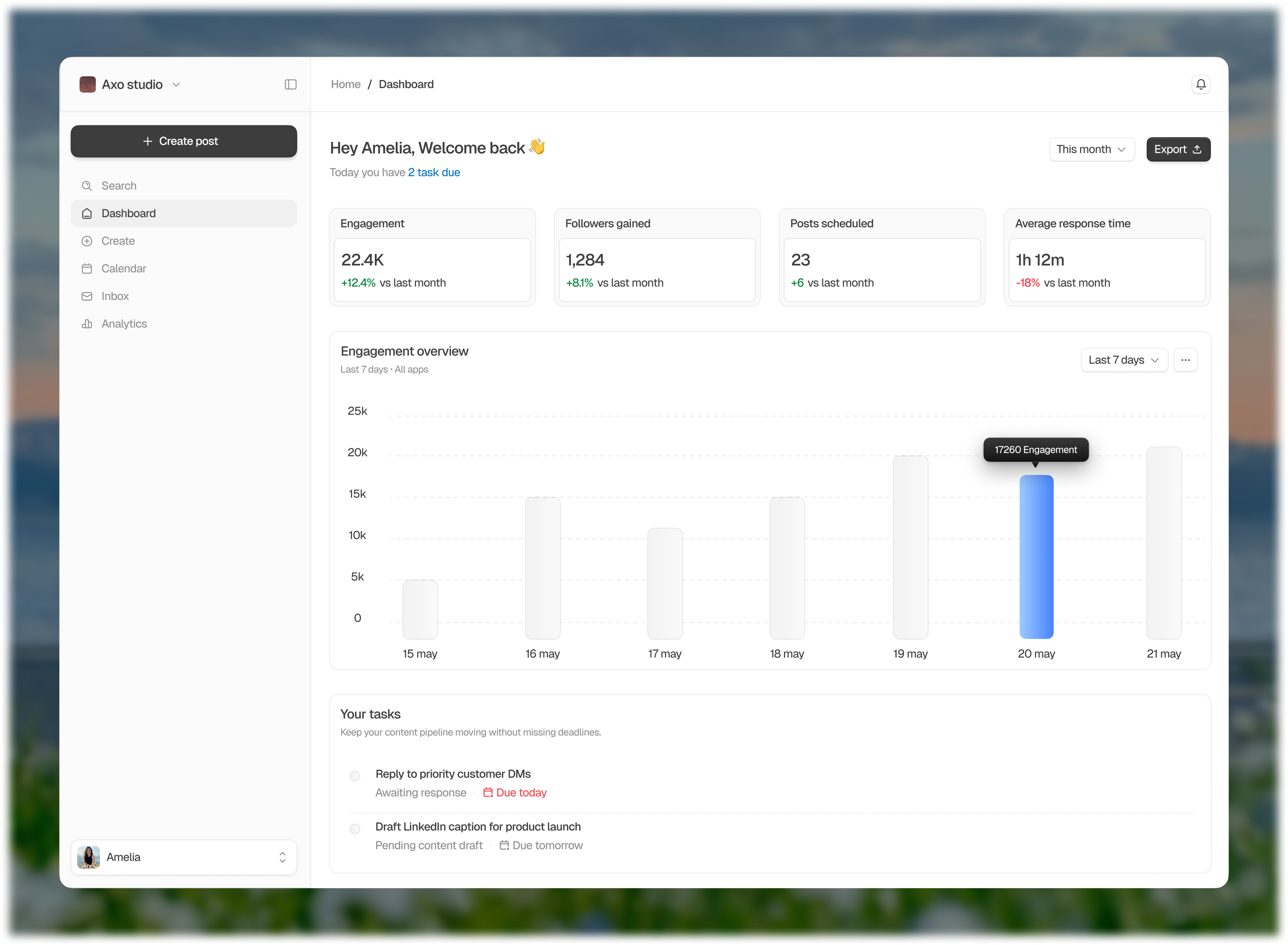Open the This month dropdown
The height and width of the screenshot is (945, 1288).
(x=1091, y=149)
